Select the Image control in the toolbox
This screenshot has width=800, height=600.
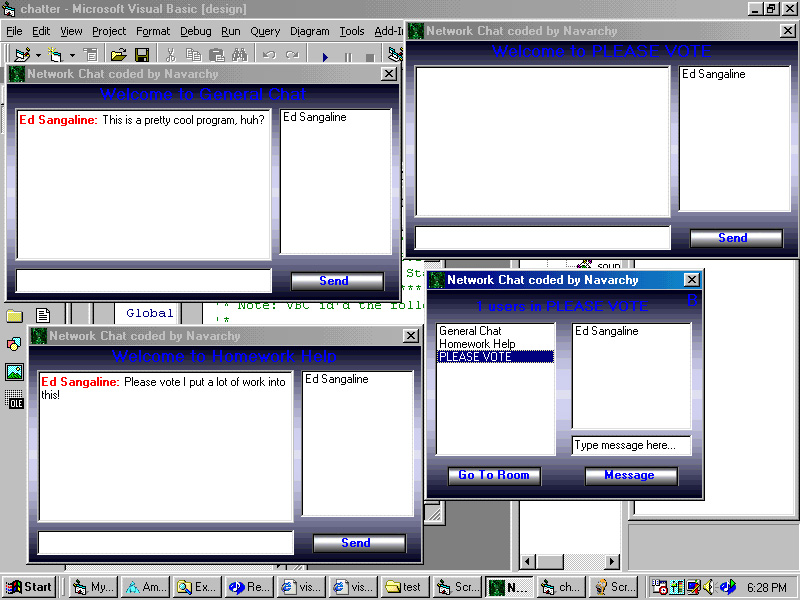tap(14, 372)
